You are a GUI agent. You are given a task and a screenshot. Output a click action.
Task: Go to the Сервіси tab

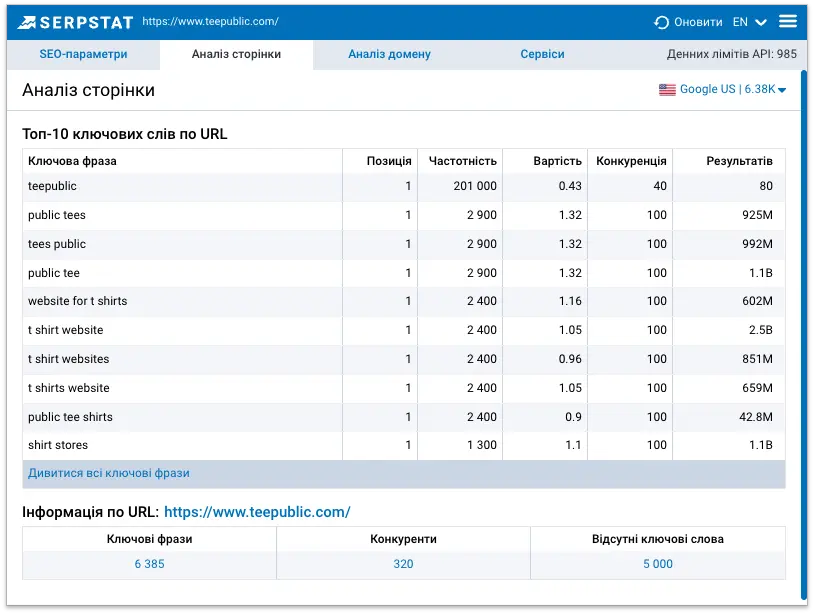[x=542, y=54]
